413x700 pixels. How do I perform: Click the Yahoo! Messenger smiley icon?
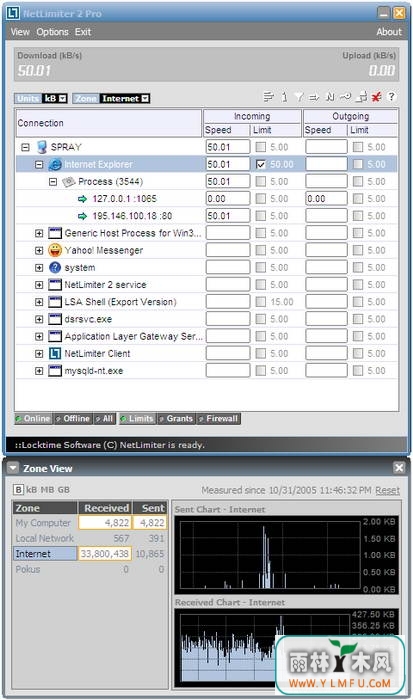point(54,250)
